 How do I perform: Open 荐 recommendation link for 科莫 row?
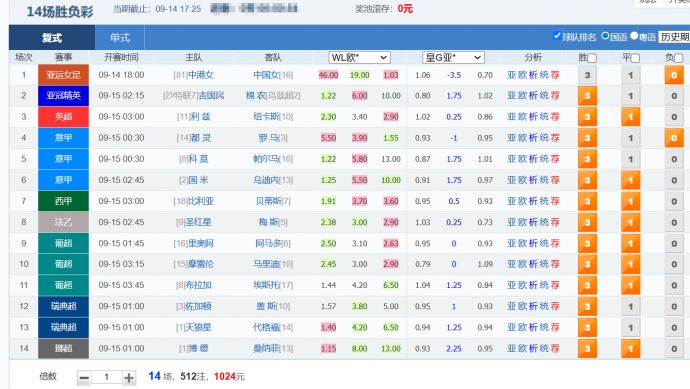pyautogui.click(x=555, y=159)
